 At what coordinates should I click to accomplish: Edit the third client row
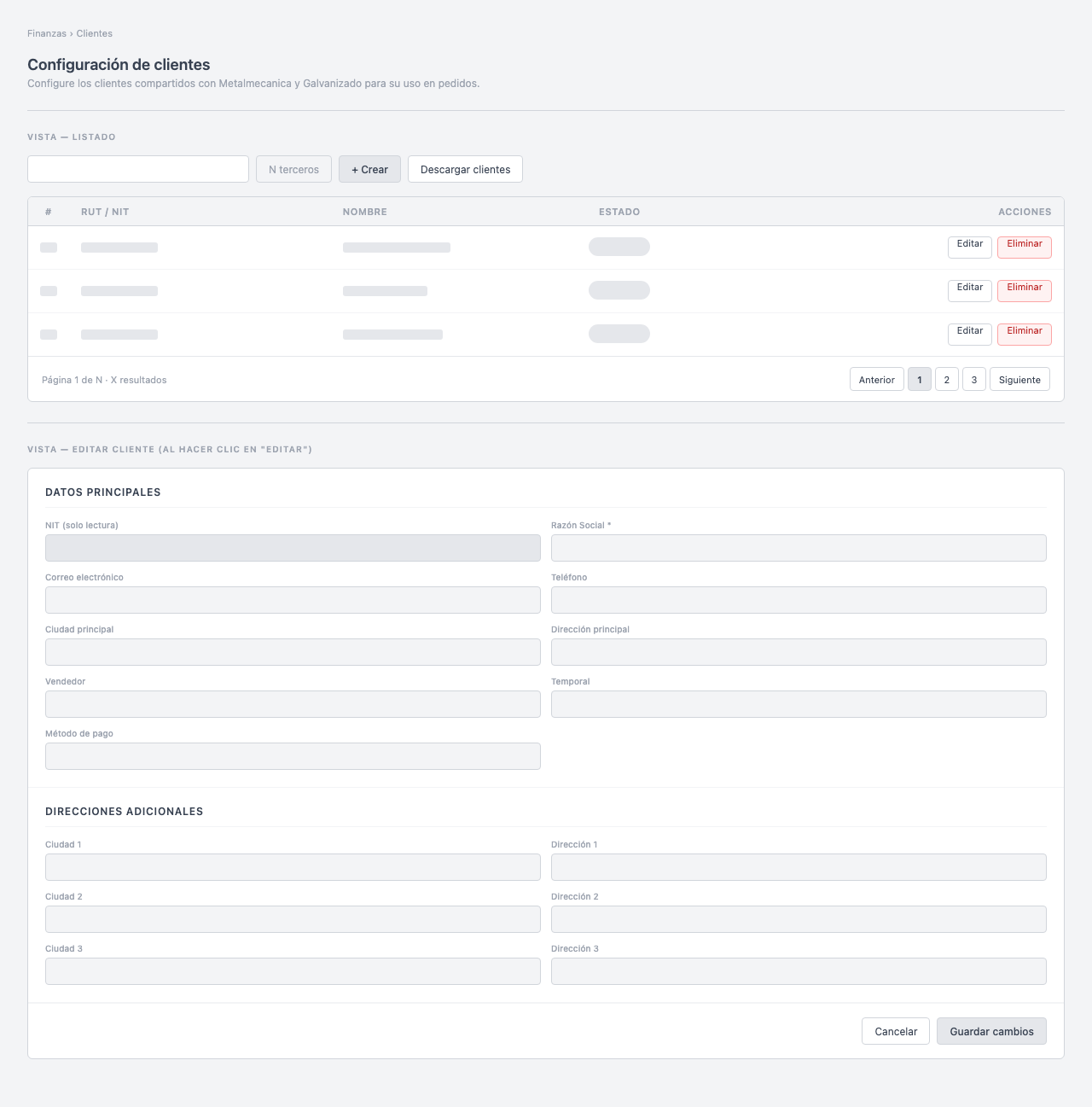tap(969, 334)
